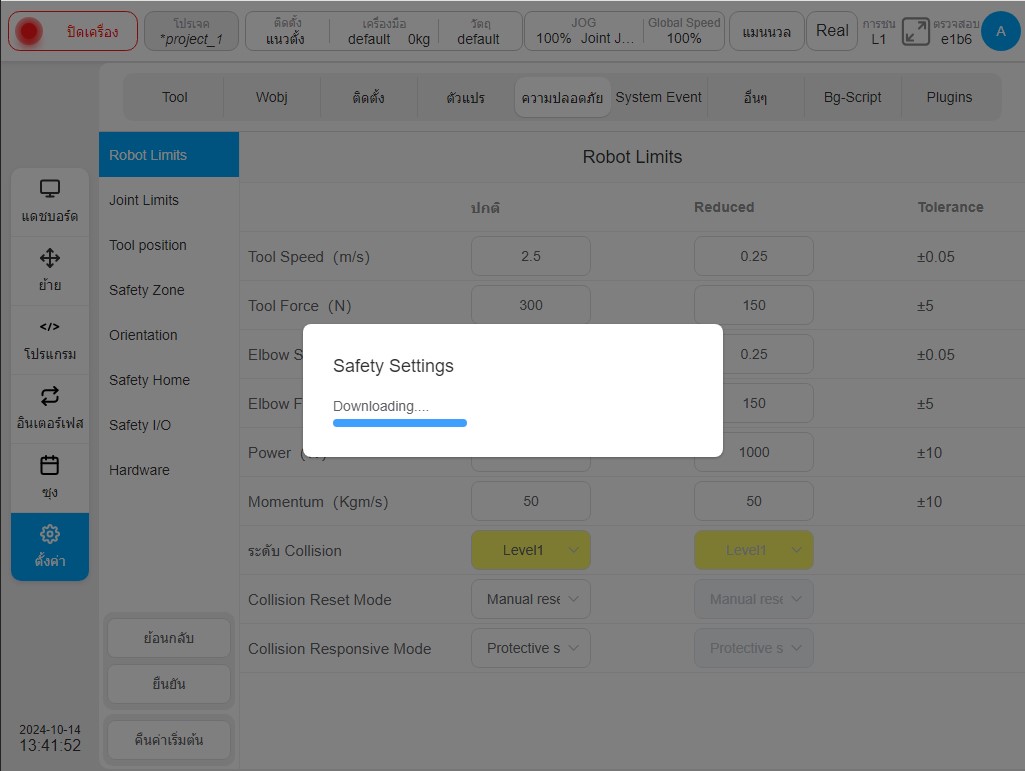Switch to the Plugins tab
The height and width of the screenshot is (771, 1025).
tap(949, 97)
